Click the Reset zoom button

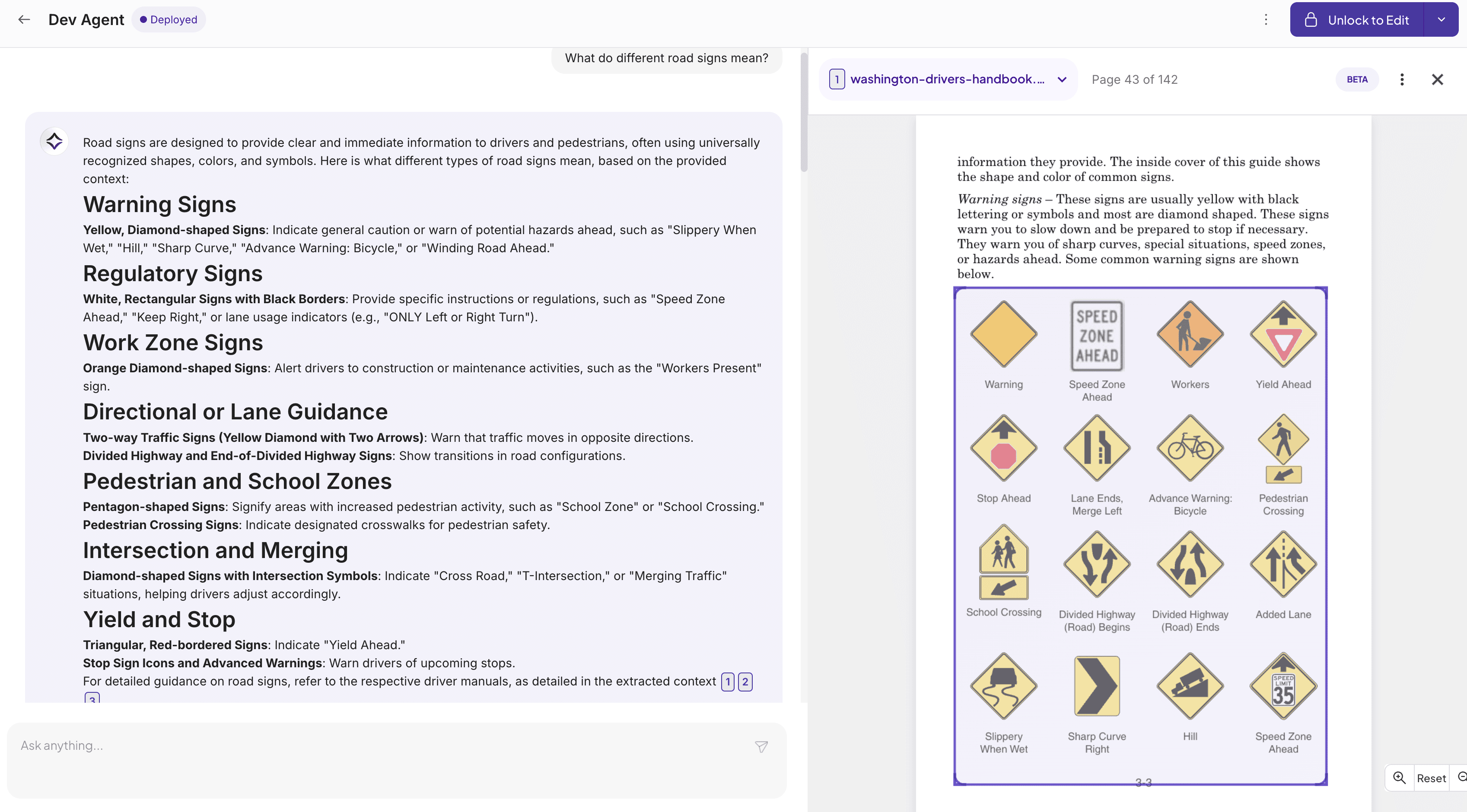click(1432, 778)
